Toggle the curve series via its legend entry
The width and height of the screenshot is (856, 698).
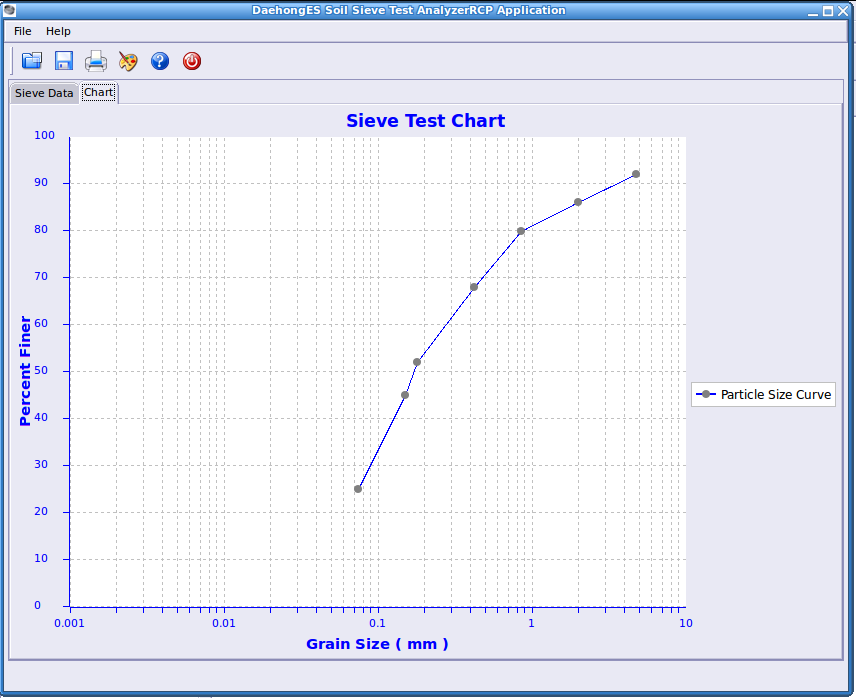coord(763,394)
